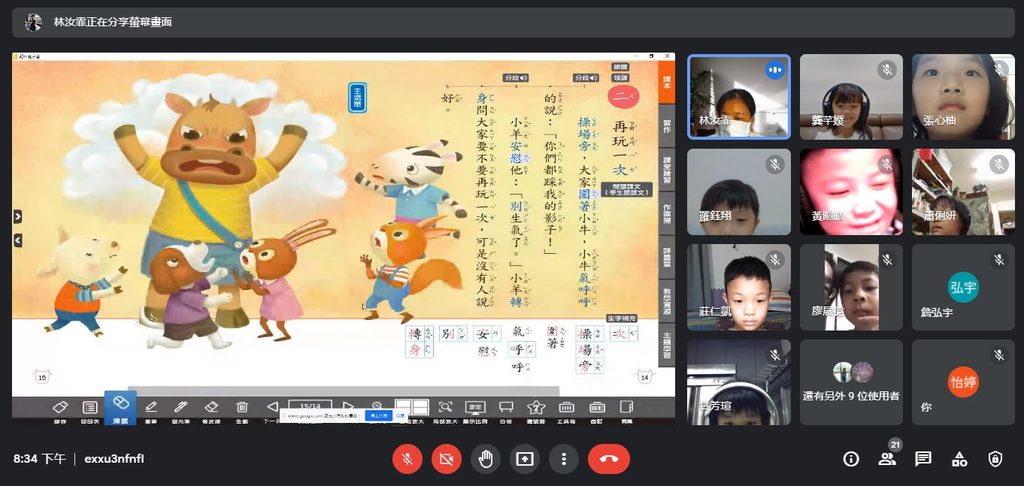Open the 轉身 vocabulary card

coord(419,342)
